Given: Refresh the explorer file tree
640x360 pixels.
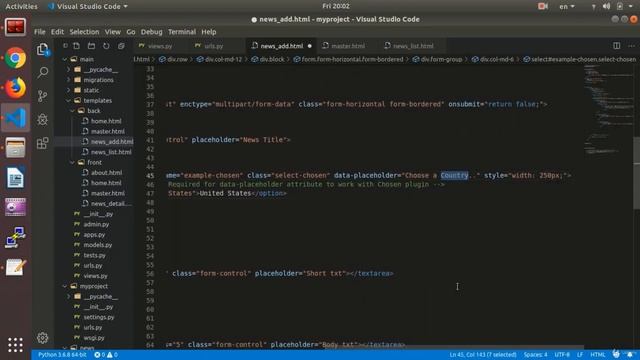Looking at the screenshot, I should (x=106, y=46).
